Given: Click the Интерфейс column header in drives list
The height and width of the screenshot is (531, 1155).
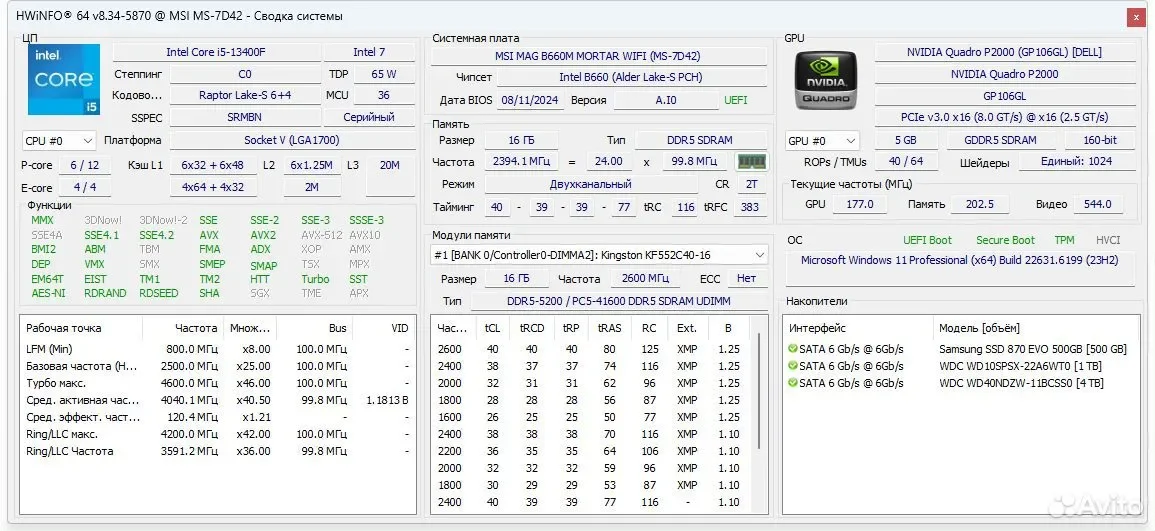Looking at the screenshot, I should coord(859,328).
